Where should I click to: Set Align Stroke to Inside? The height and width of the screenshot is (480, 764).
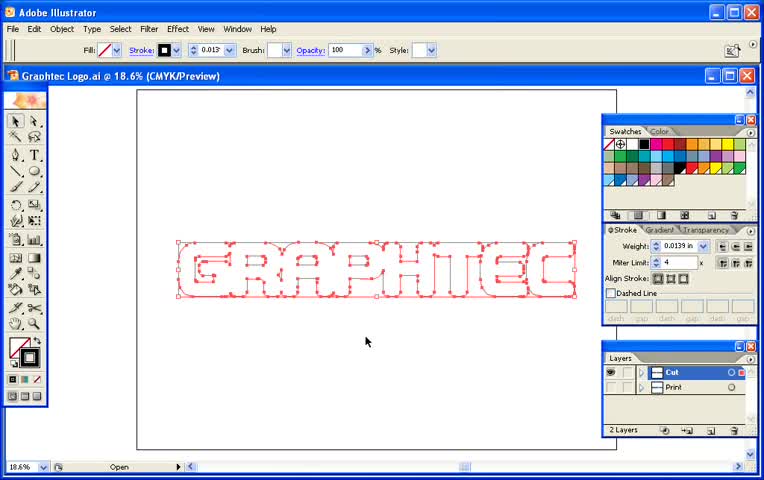pyautogui.click(x=671, y=279)
